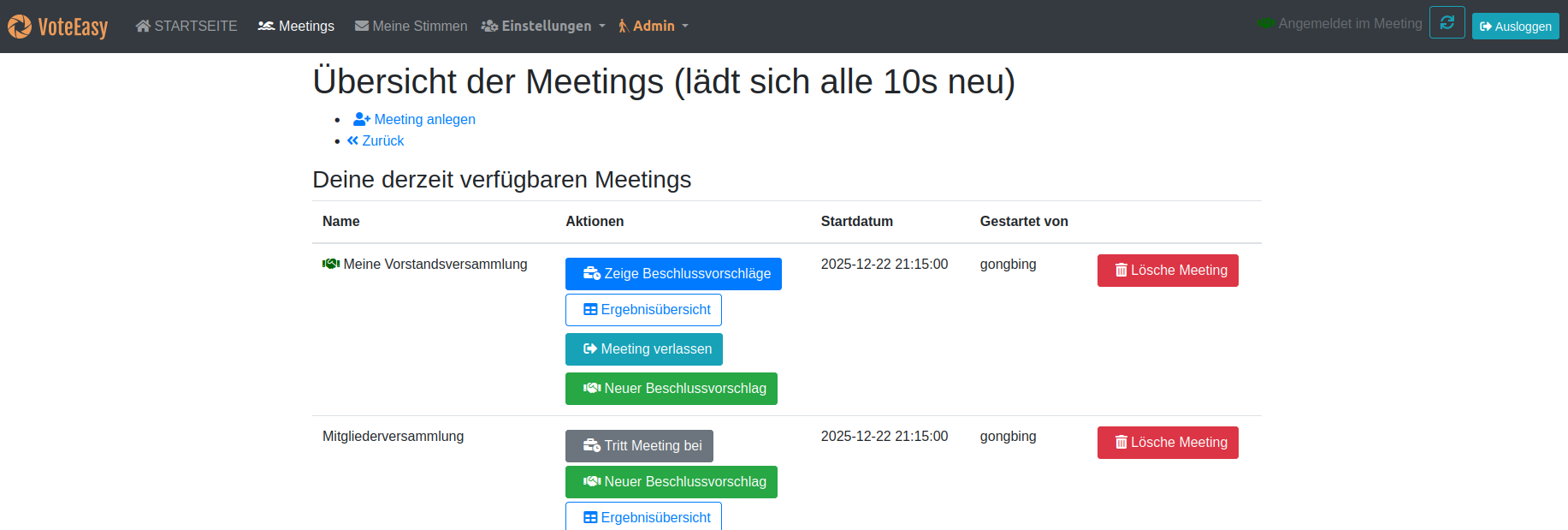The height and width of the screenshot is (530, 1568).
Task: Click the camera icon beside Meine Vorstandsversammlung
Action: (x=330, y=264)
